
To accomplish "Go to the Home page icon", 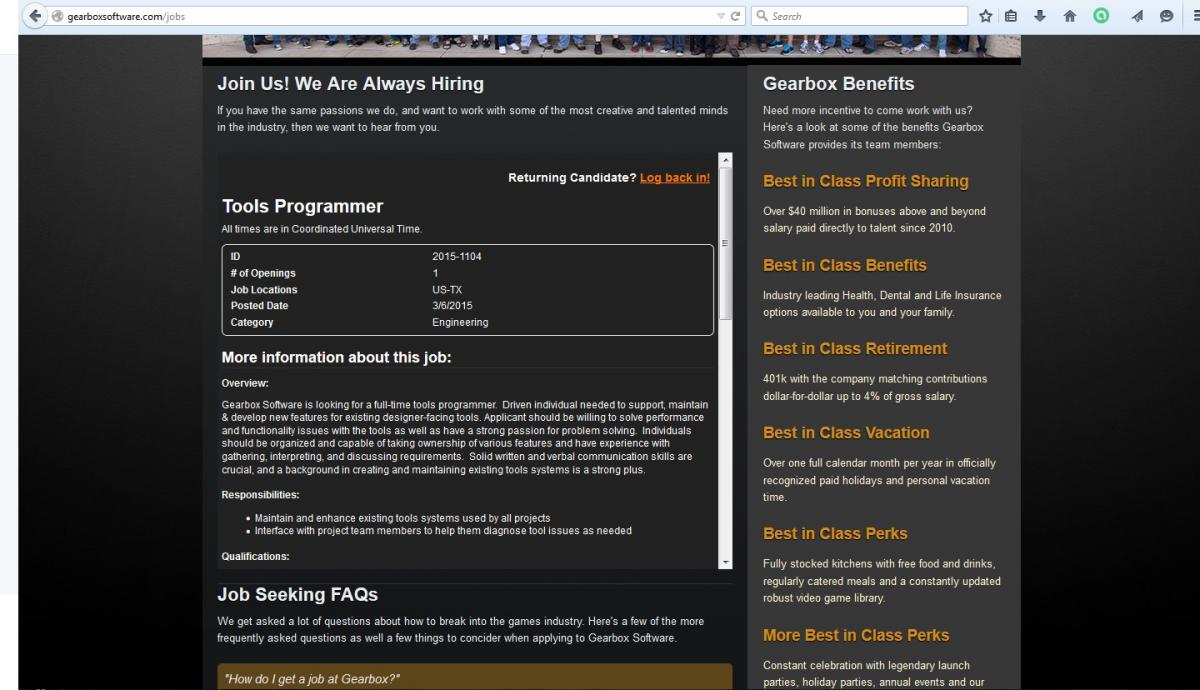I will click(x=1070, y=16).
